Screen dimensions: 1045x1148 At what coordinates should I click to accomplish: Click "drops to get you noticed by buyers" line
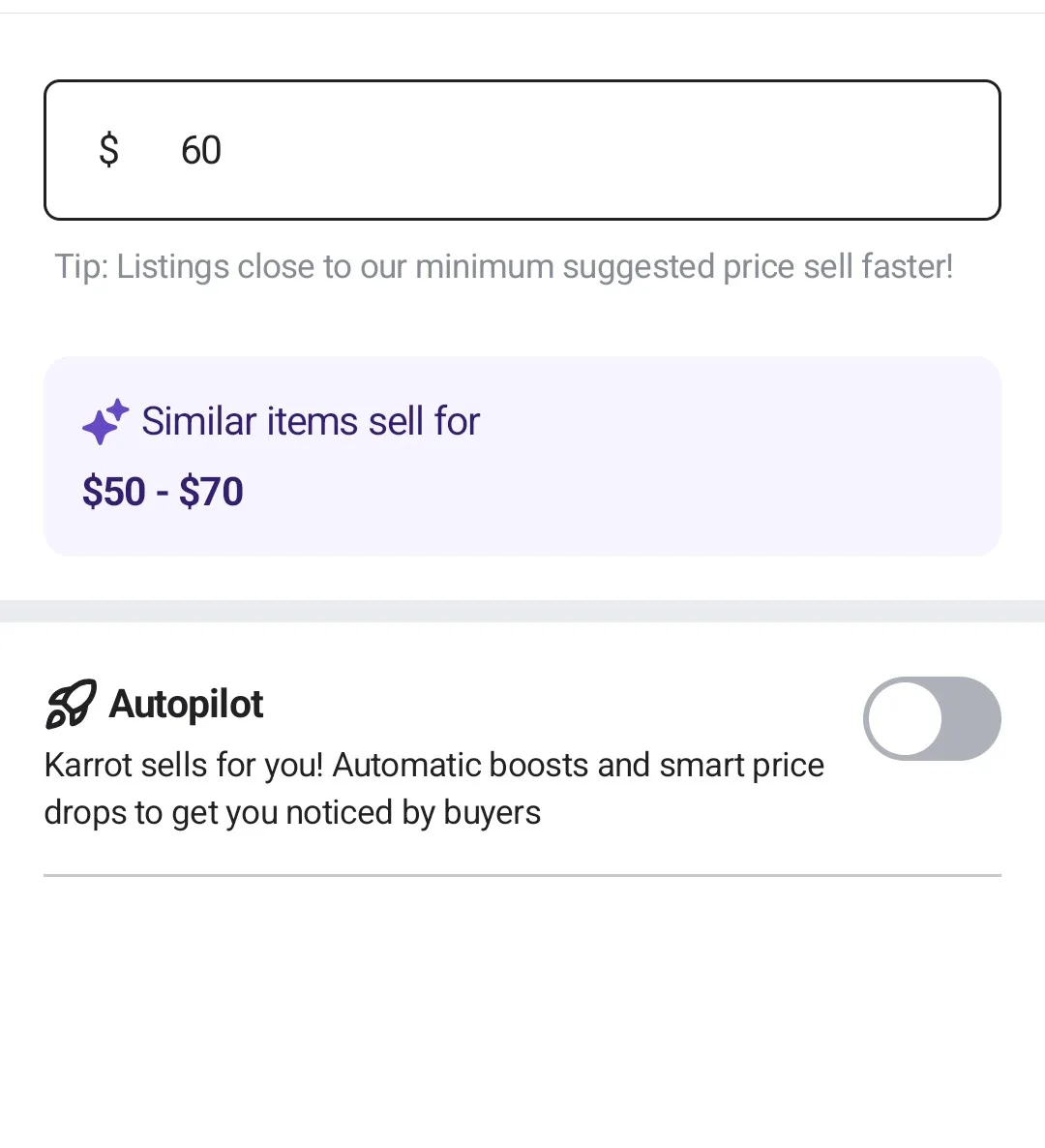tap(292, 812)
